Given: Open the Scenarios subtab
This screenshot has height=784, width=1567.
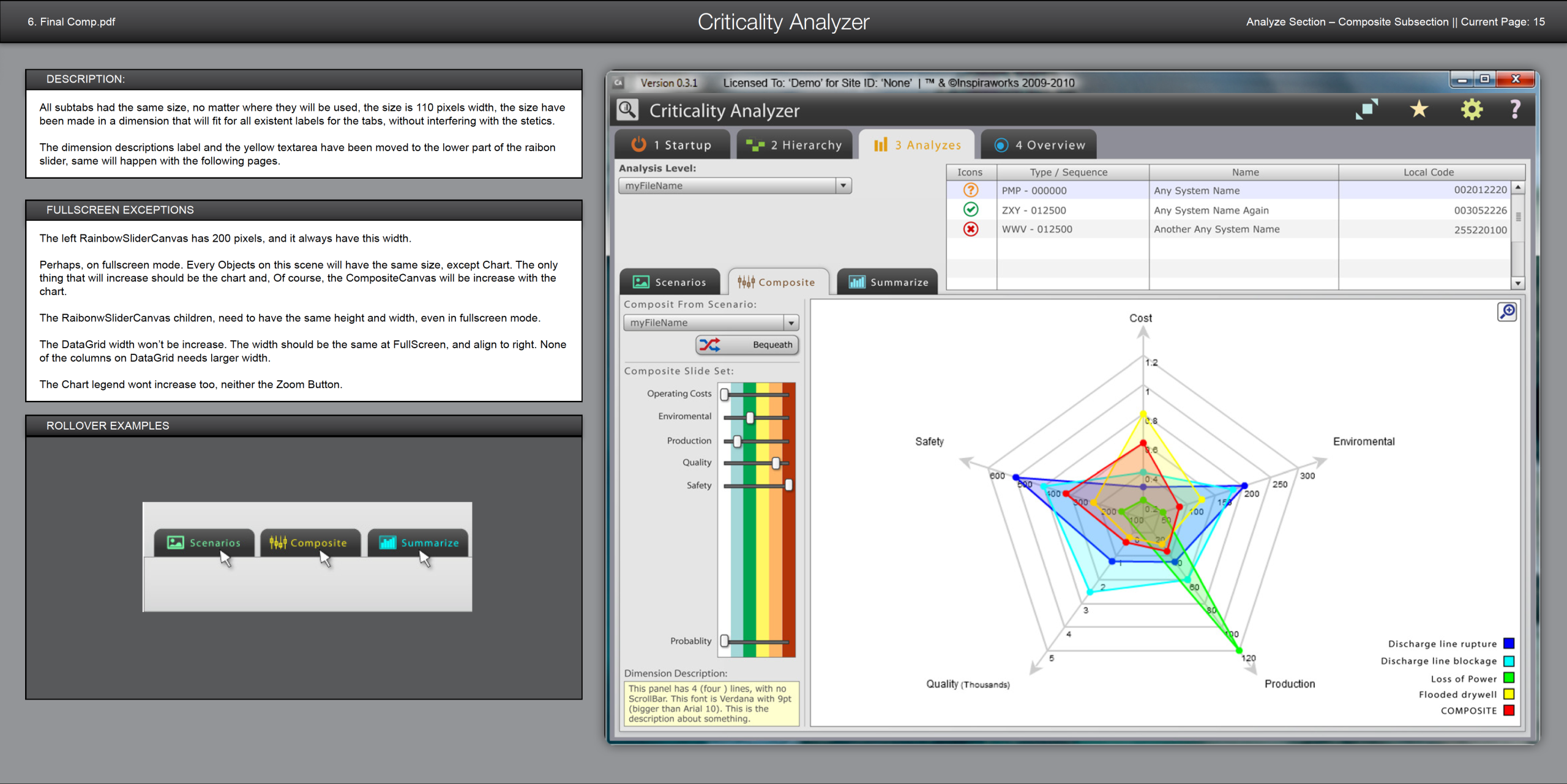Looking at the screenshot, I should tap(670, 282).
